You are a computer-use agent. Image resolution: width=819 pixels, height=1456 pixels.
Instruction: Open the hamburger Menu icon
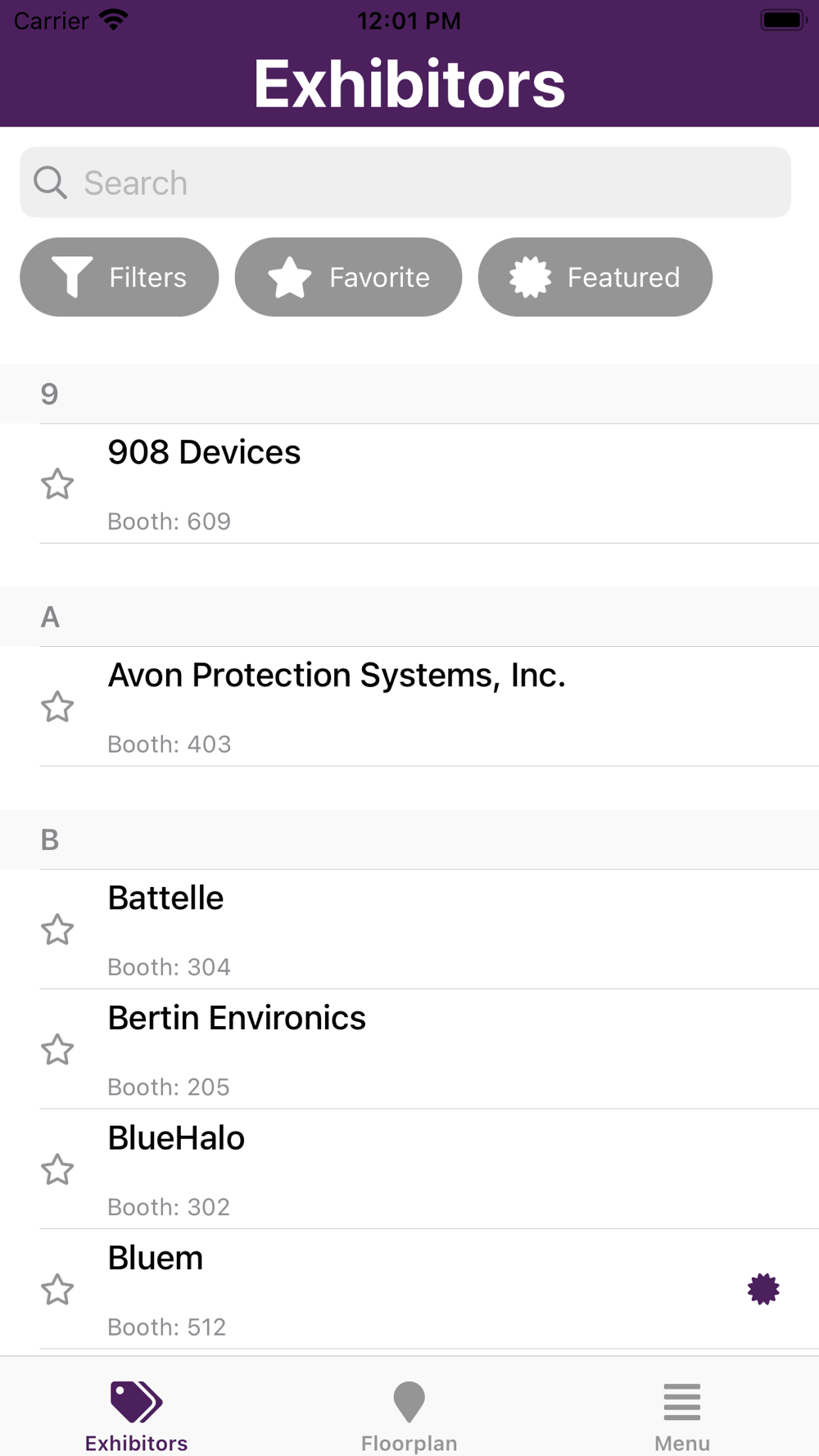(682, 1401)
